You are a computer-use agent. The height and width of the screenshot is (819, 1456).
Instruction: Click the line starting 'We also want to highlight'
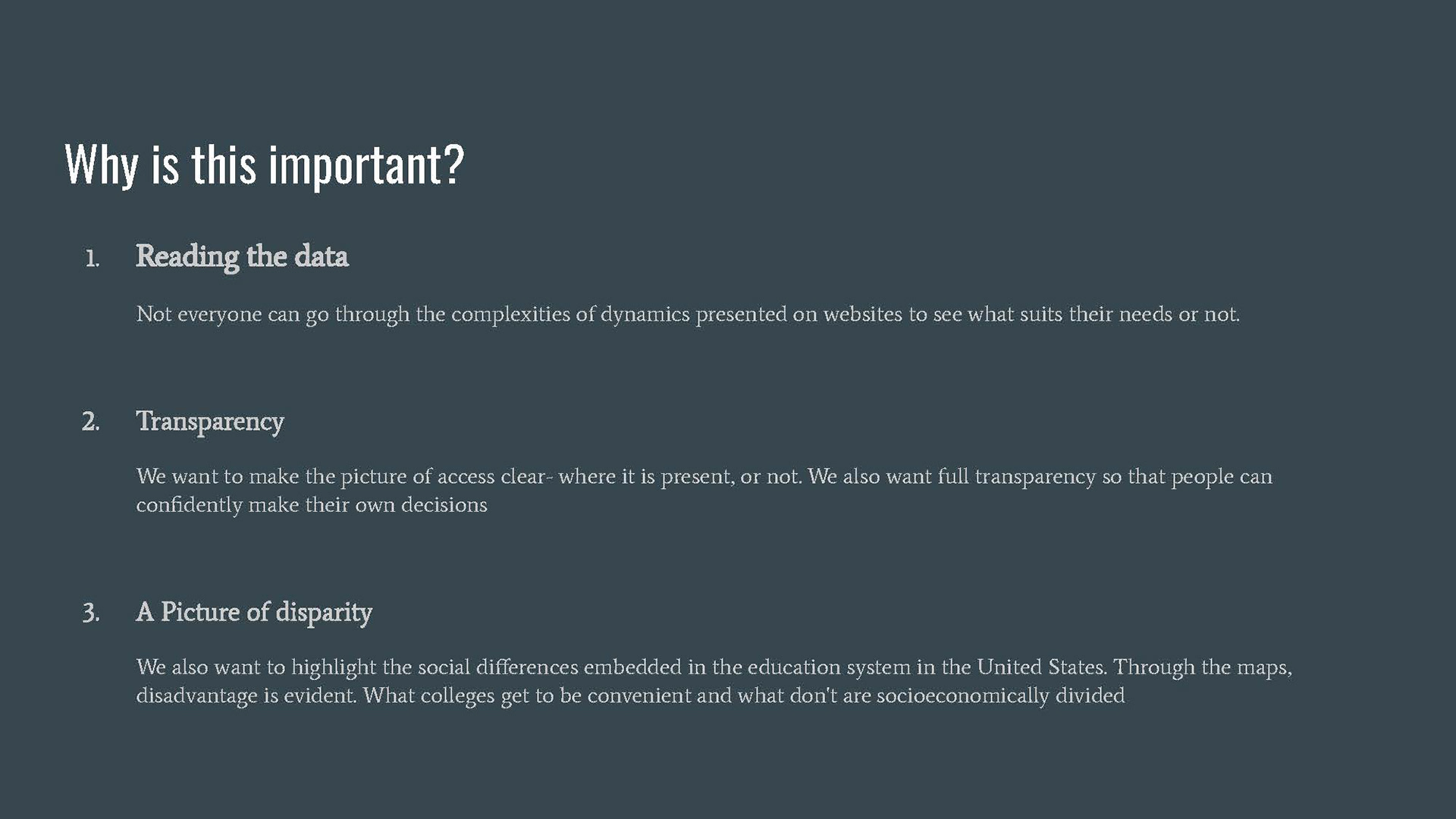(x=714, y=667)
